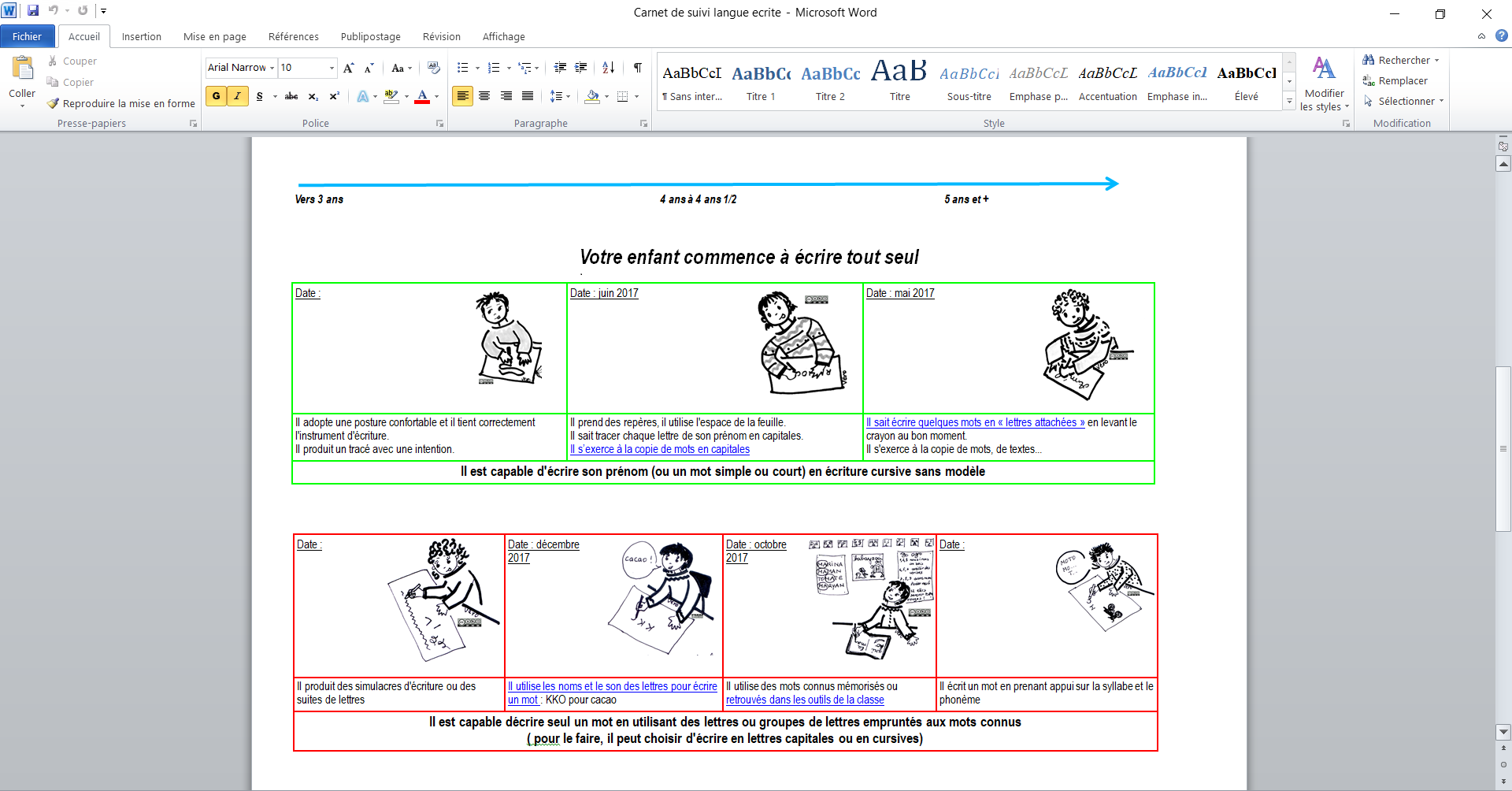Image resolution: width=1512 pixels, height=791 pixels.
Task: Expand the Rechercher dropdown arrow
Action: [x=1437, y=61]
